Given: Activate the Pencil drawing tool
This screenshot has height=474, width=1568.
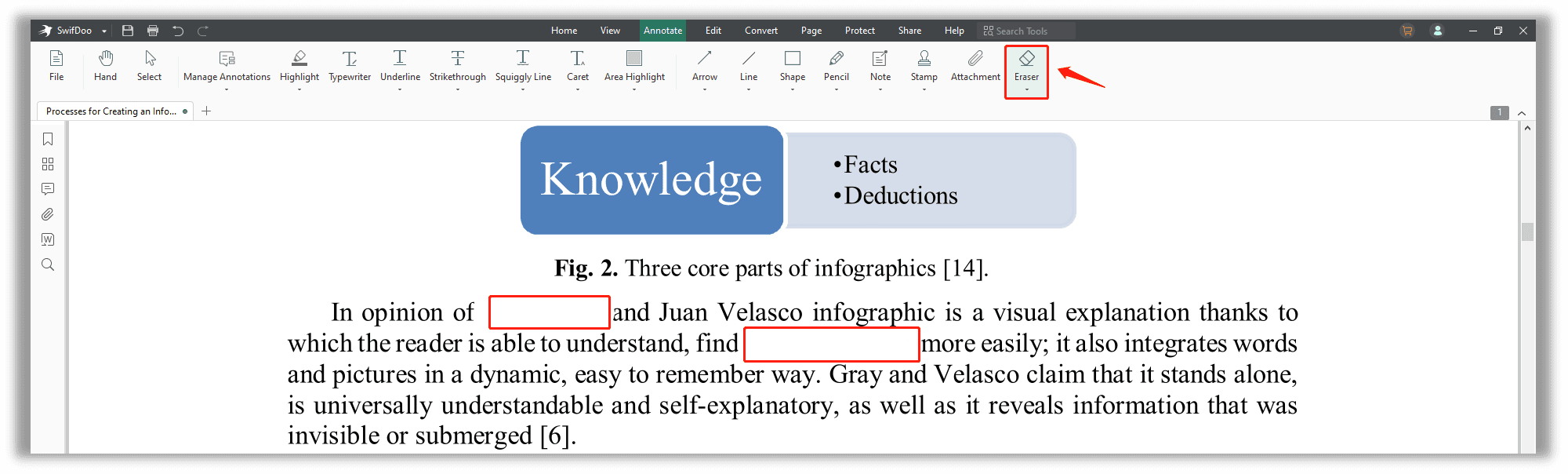Looking at the screenshot, I should click(x=836, y=64).
